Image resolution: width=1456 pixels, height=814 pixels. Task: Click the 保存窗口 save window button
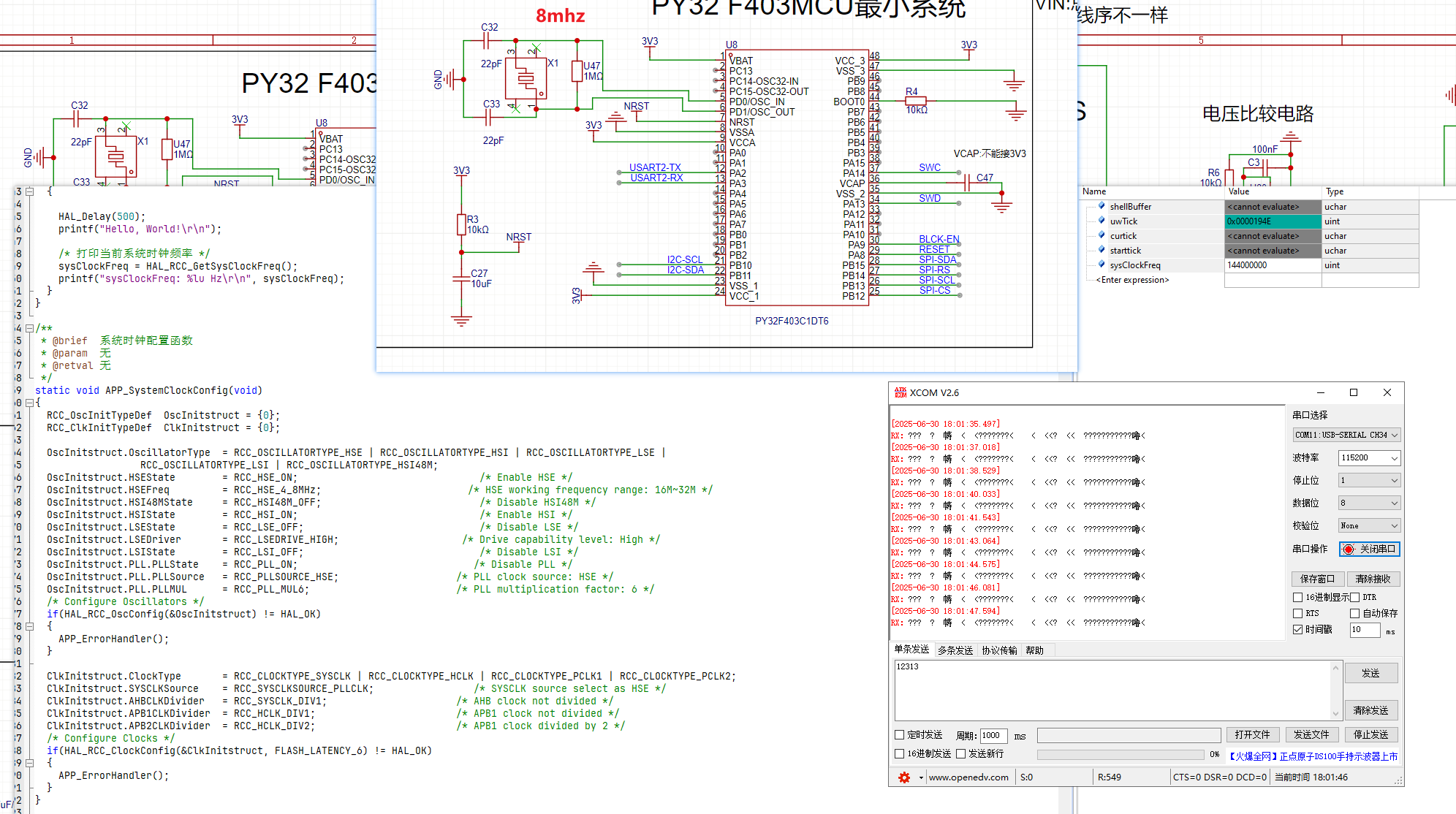pos(1318,579)
